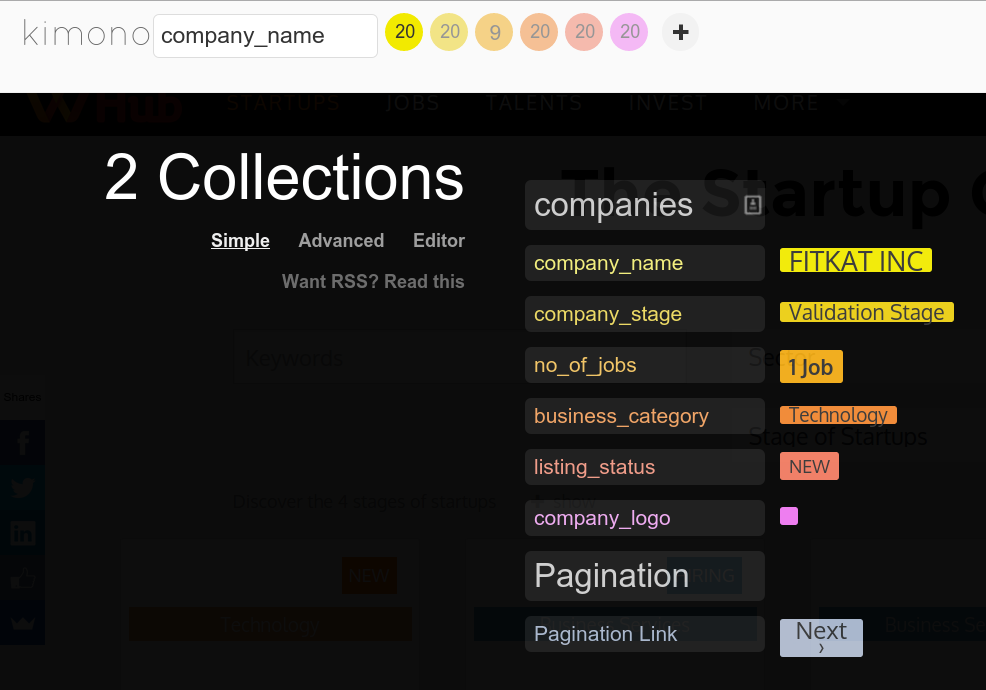This screenshot has width=986, height=690.
Task: Select the pink 20 property circle
Action: (629, 32)
